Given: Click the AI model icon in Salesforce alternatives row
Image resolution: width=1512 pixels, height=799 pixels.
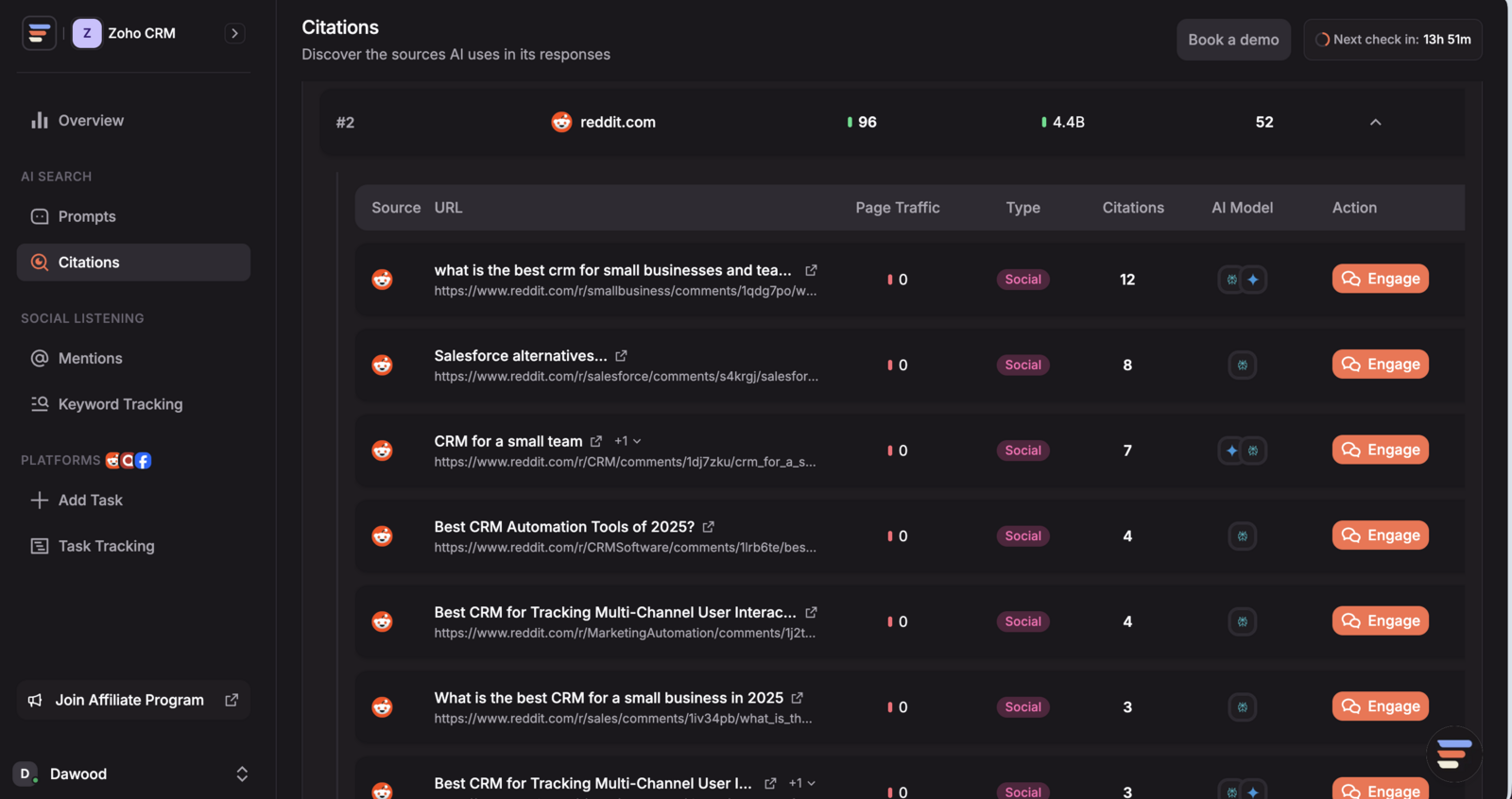Looking at the screenshot, I should (x=1242, y=365).
